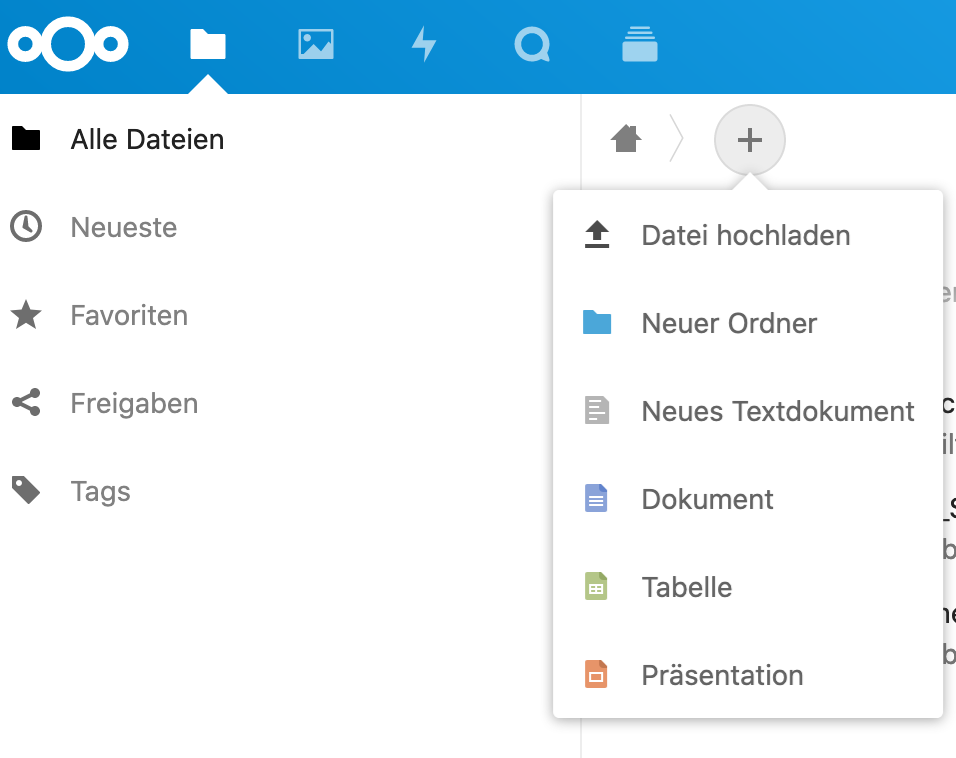The height and width of the screenshot is (758, 956).
Task: Go to home folder in breadcrumb
Action: point(626,139)
